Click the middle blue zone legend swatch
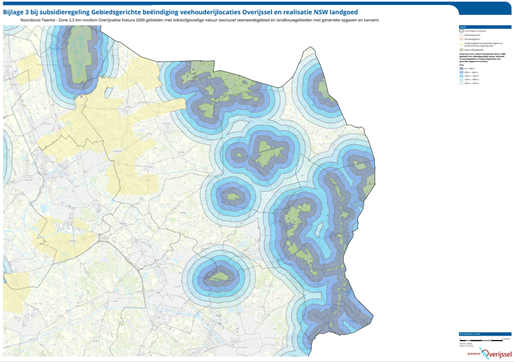This screenshot has height=362, width=514. coord(461,76)
